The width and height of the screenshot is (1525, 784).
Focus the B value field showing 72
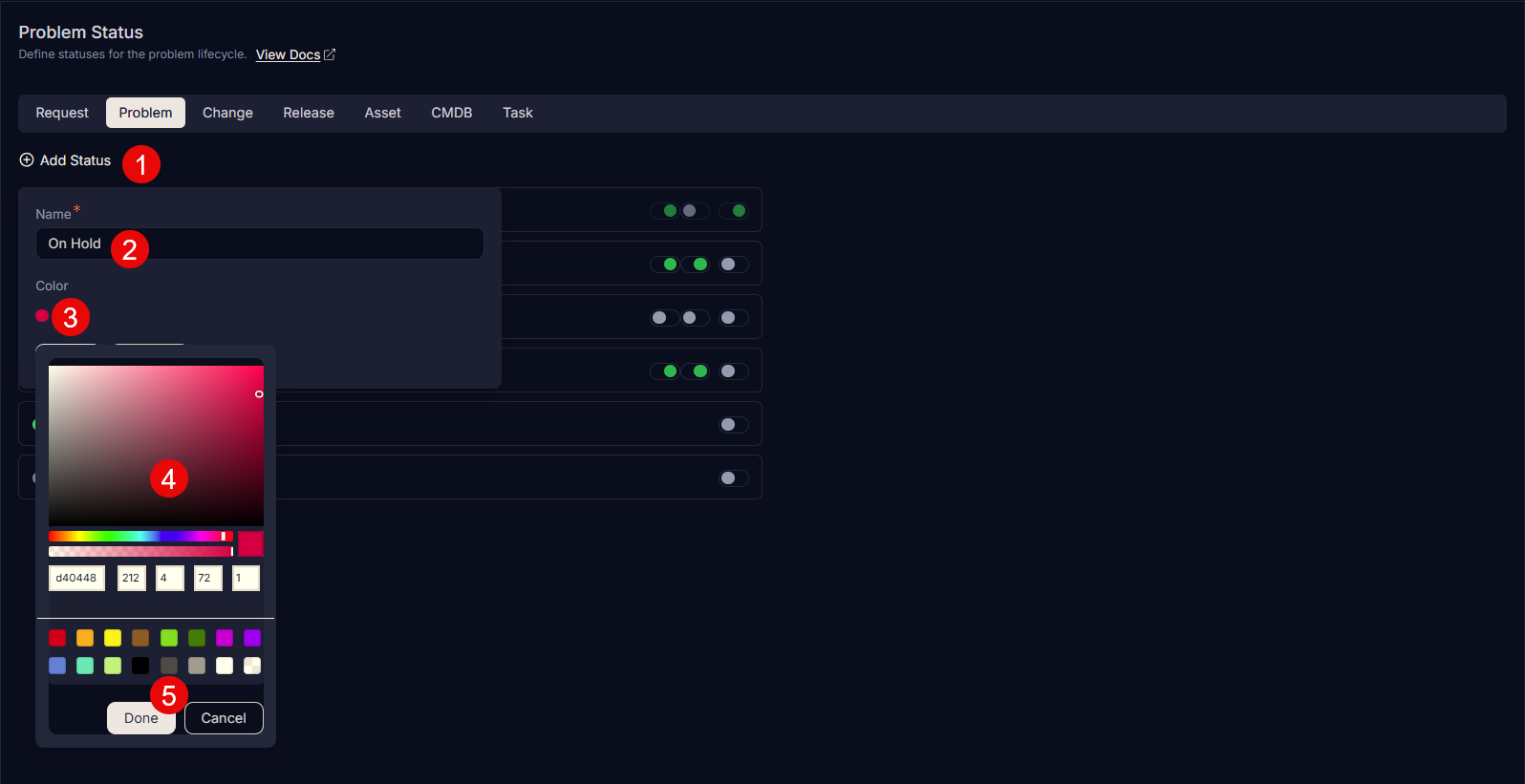(x=208, y=578)
